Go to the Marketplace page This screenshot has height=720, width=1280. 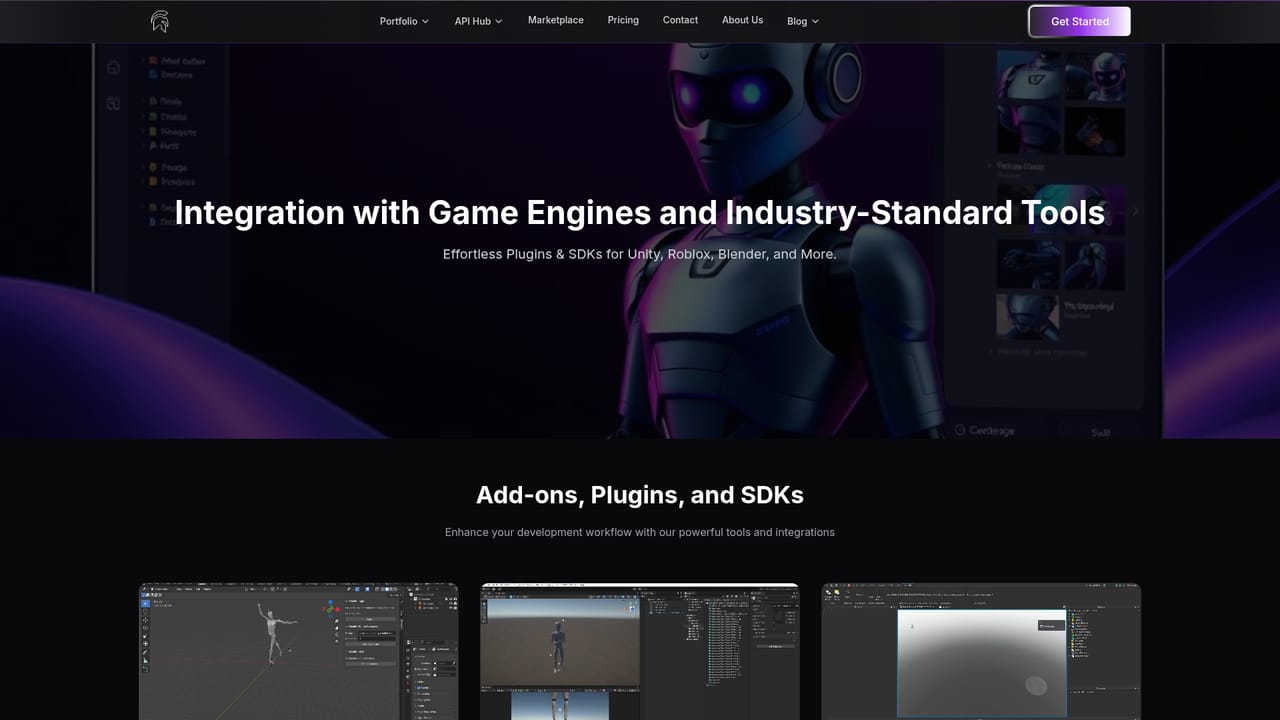(x=556, y=20)
